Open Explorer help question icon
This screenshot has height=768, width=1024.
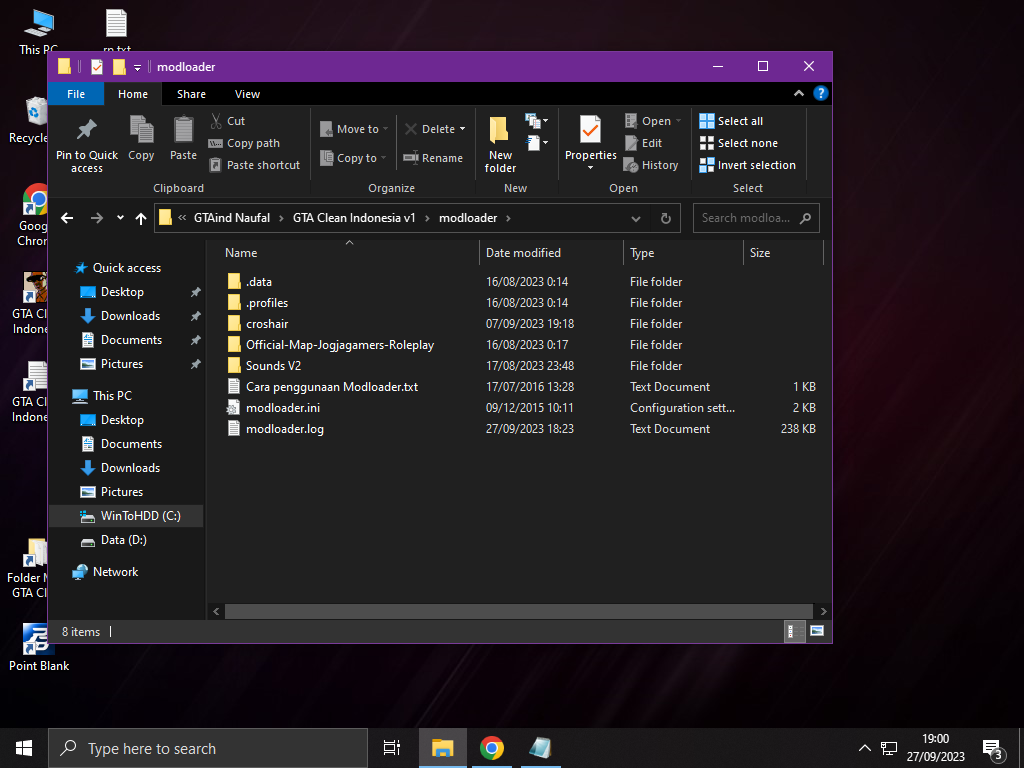[x=820, y=93]
